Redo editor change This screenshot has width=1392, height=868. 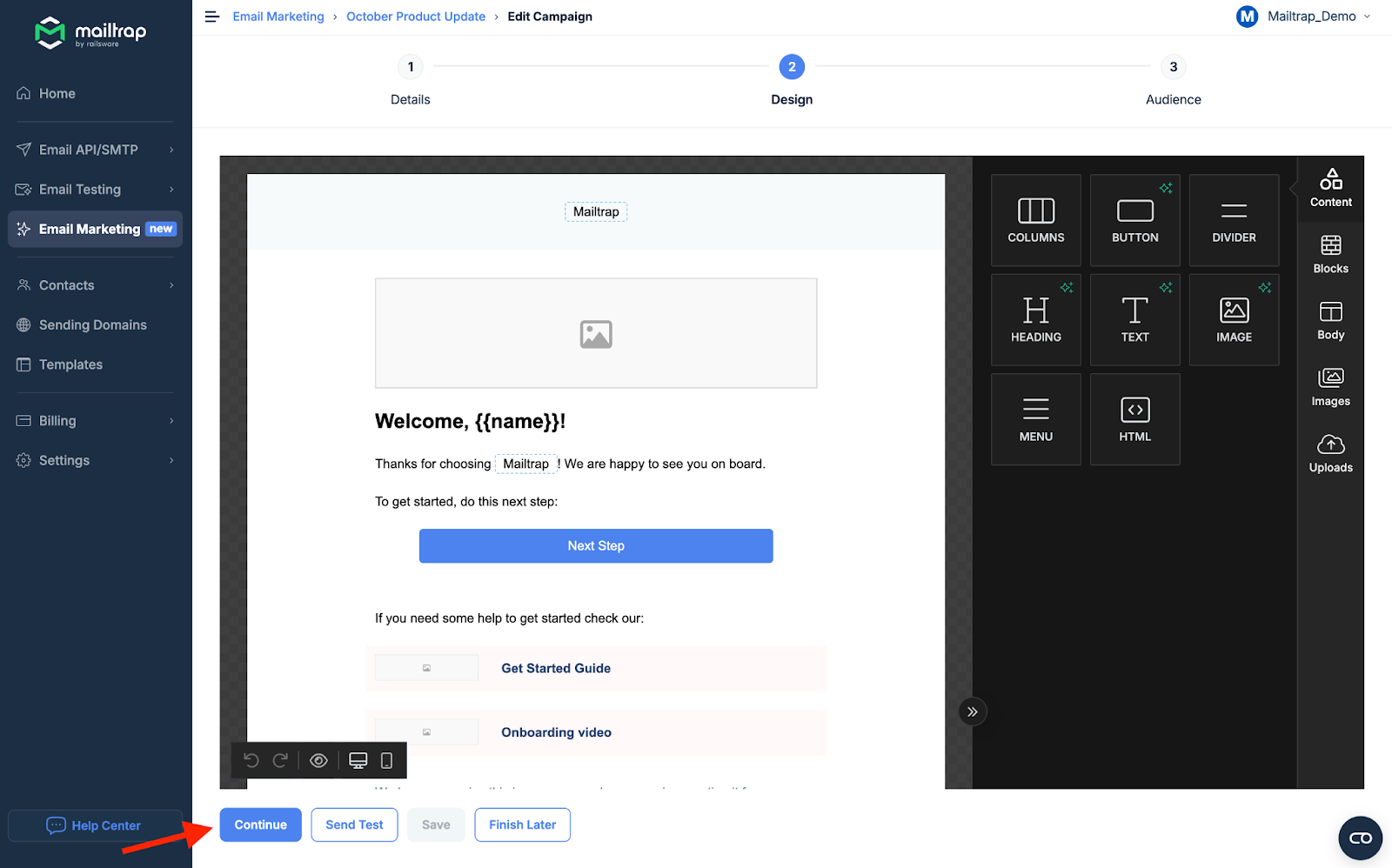pos(280,760)
